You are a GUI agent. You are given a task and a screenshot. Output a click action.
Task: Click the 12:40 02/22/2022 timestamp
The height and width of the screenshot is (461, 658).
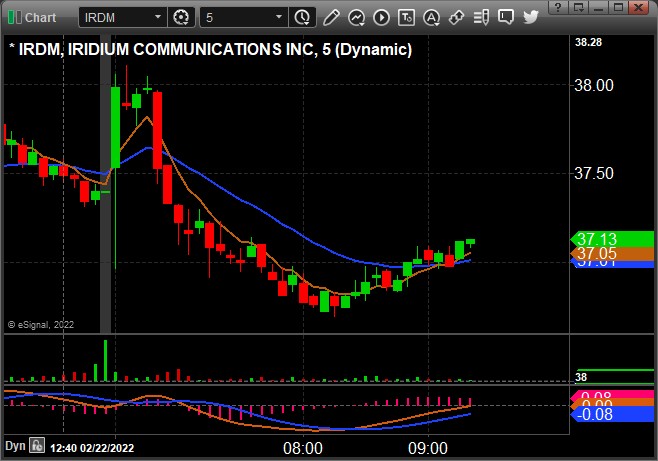[x=92, y=448]
